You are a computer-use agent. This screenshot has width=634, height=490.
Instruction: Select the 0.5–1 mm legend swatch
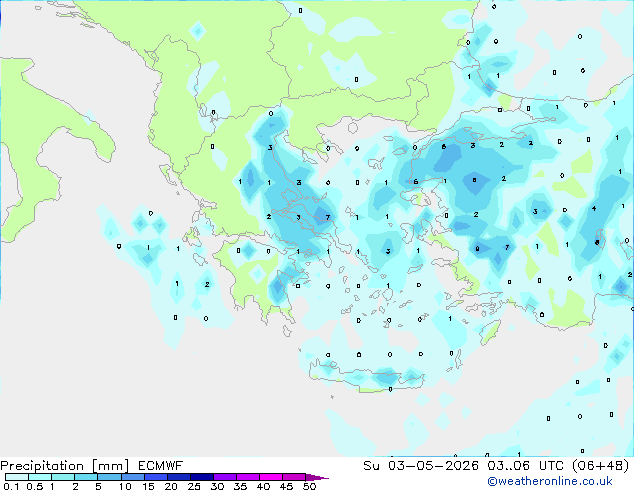[x=40, y=477]
